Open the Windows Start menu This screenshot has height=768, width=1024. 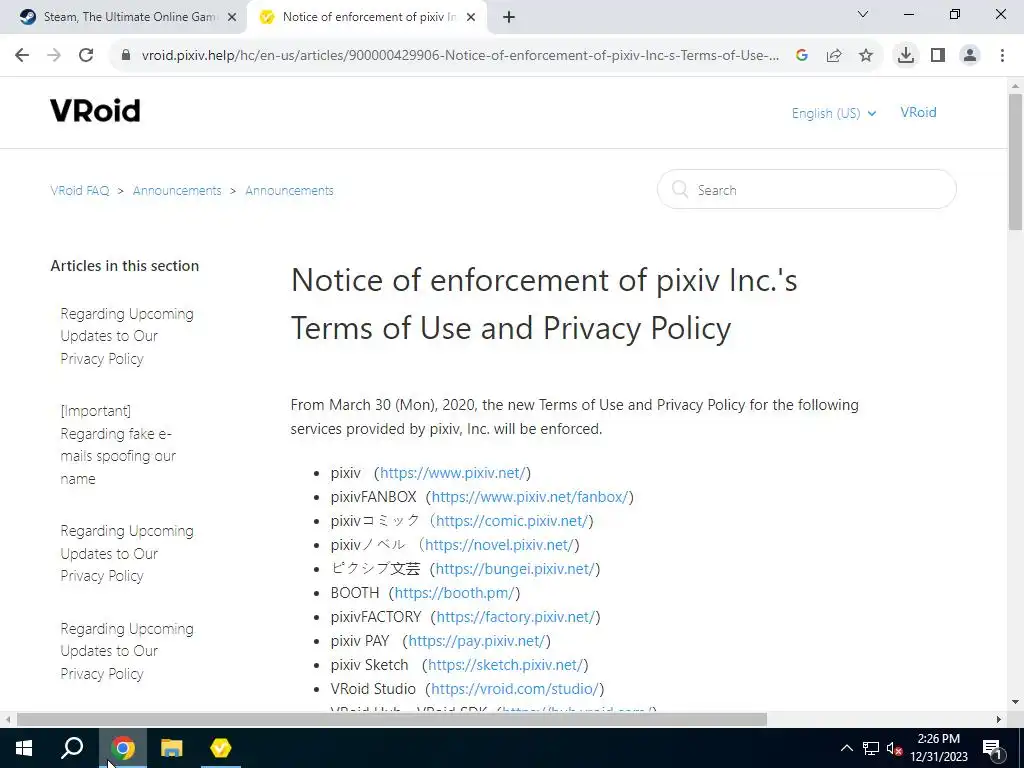tap(24, 748)
